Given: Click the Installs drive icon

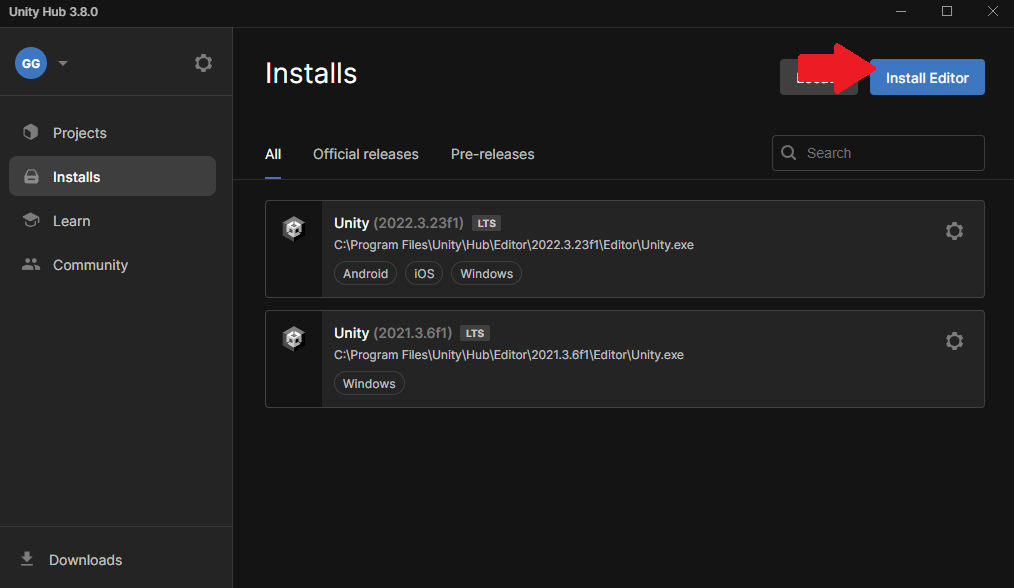Looking at the screenshot, I should [x=31, y=177].
